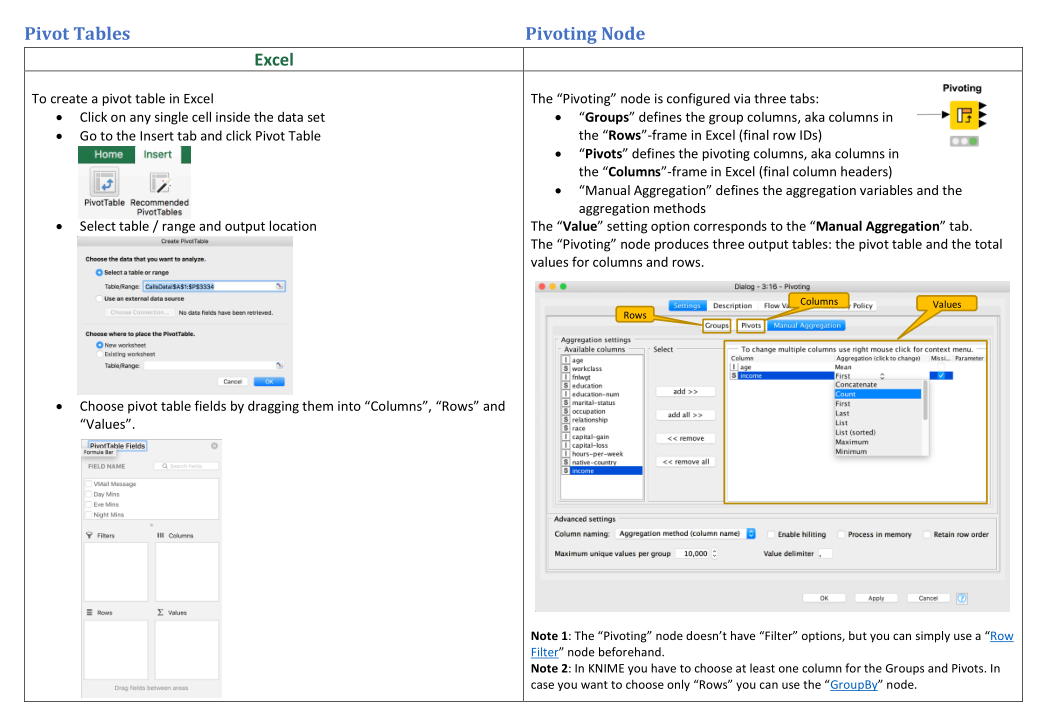
Task: Click the type icon beside race
Action: coord(566,428)
